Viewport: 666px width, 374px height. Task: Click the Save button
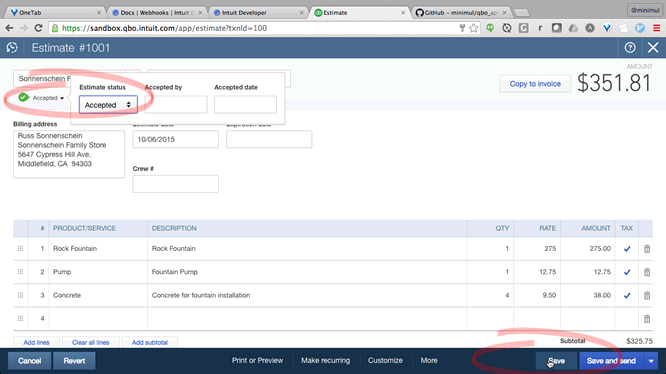(556, 361)
